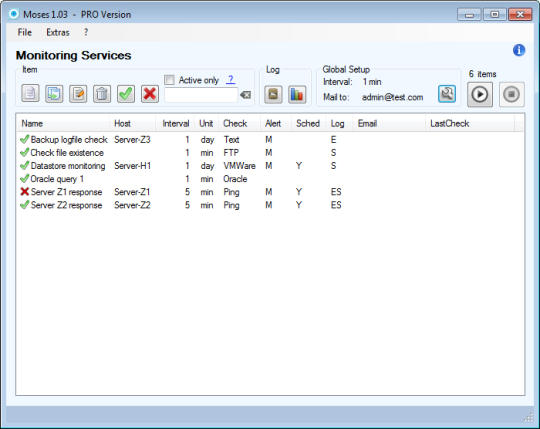Click the edit item pencil icon
The height and width of the screenshot is (429, 540).
coord(78,94)
